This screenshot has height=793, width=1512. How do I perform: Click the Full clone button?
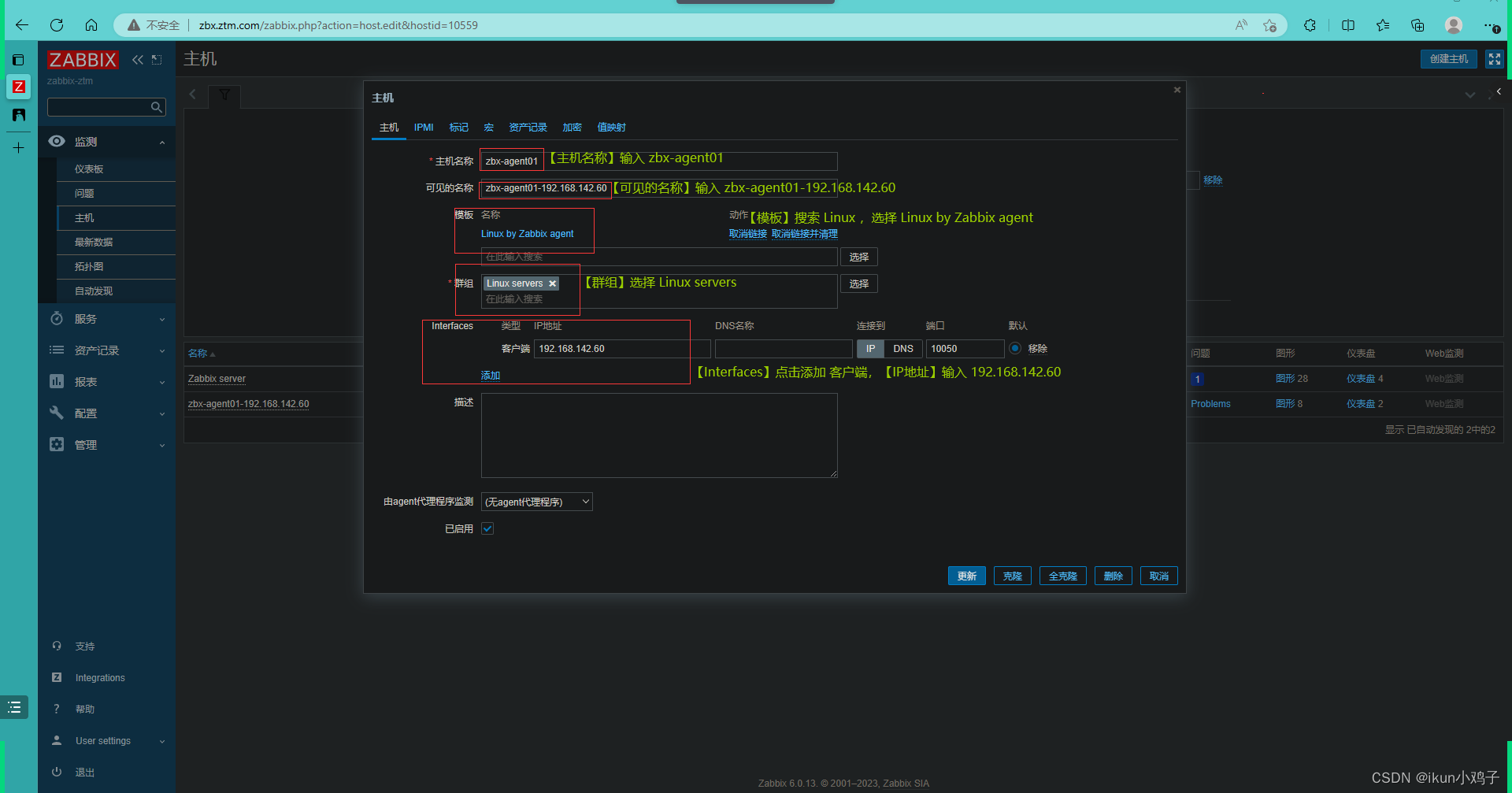(x=1062, y=576)
